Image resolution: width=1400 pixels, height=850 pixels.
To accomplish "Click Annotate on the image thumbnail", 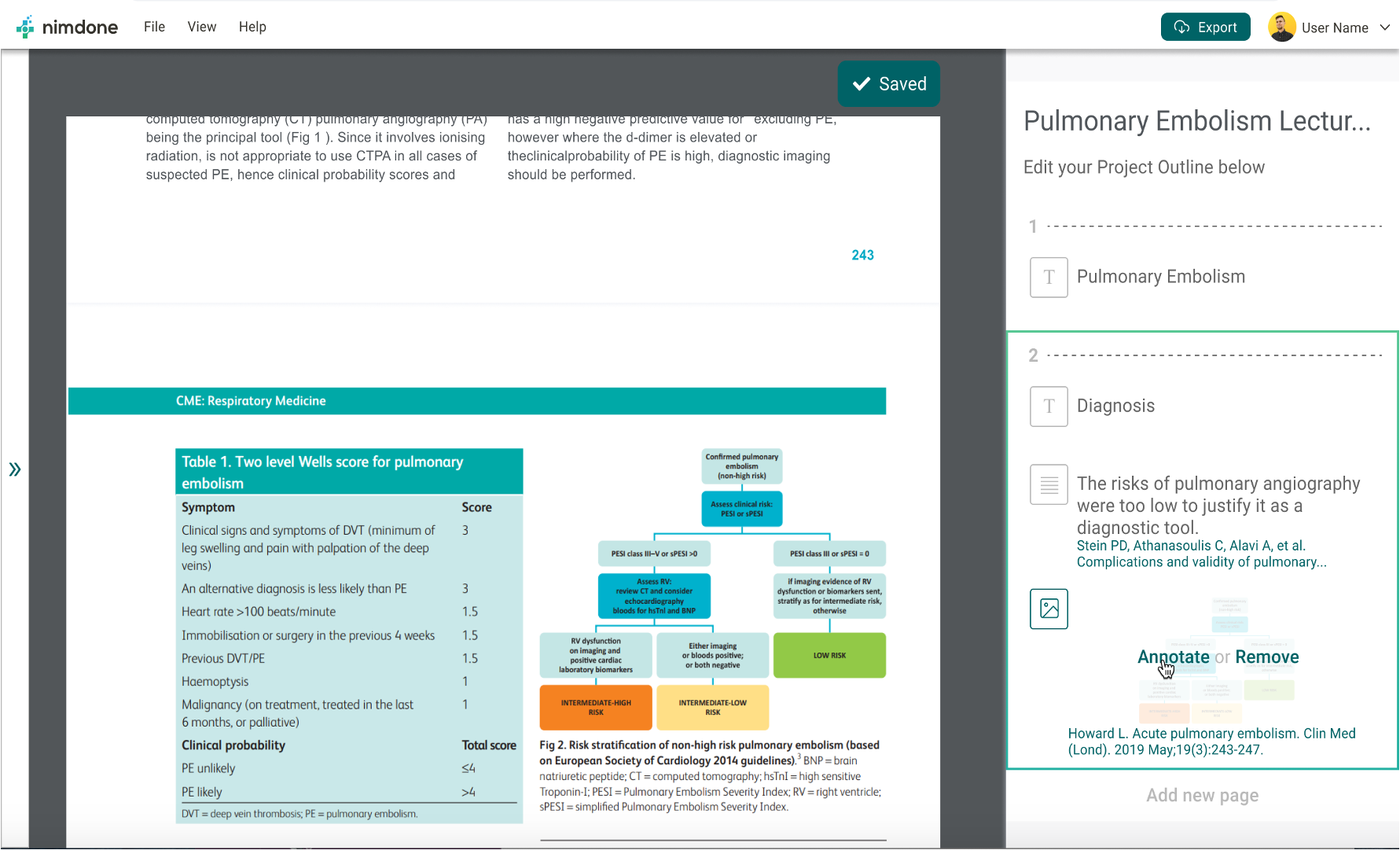I will 1173,657.
